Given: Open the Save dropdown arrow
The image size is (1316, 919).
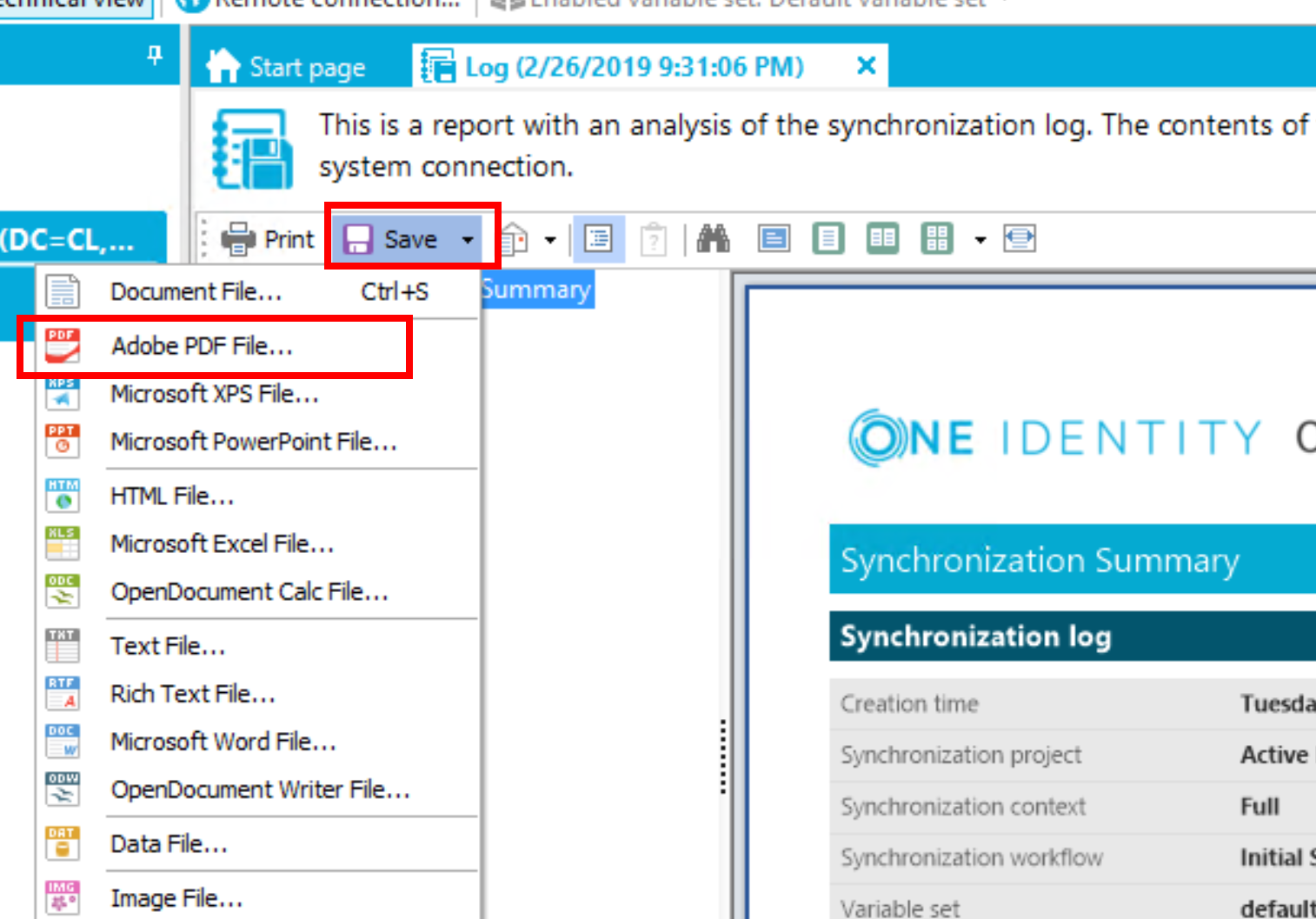Looking at the screenshot, I should coord(468,238).
